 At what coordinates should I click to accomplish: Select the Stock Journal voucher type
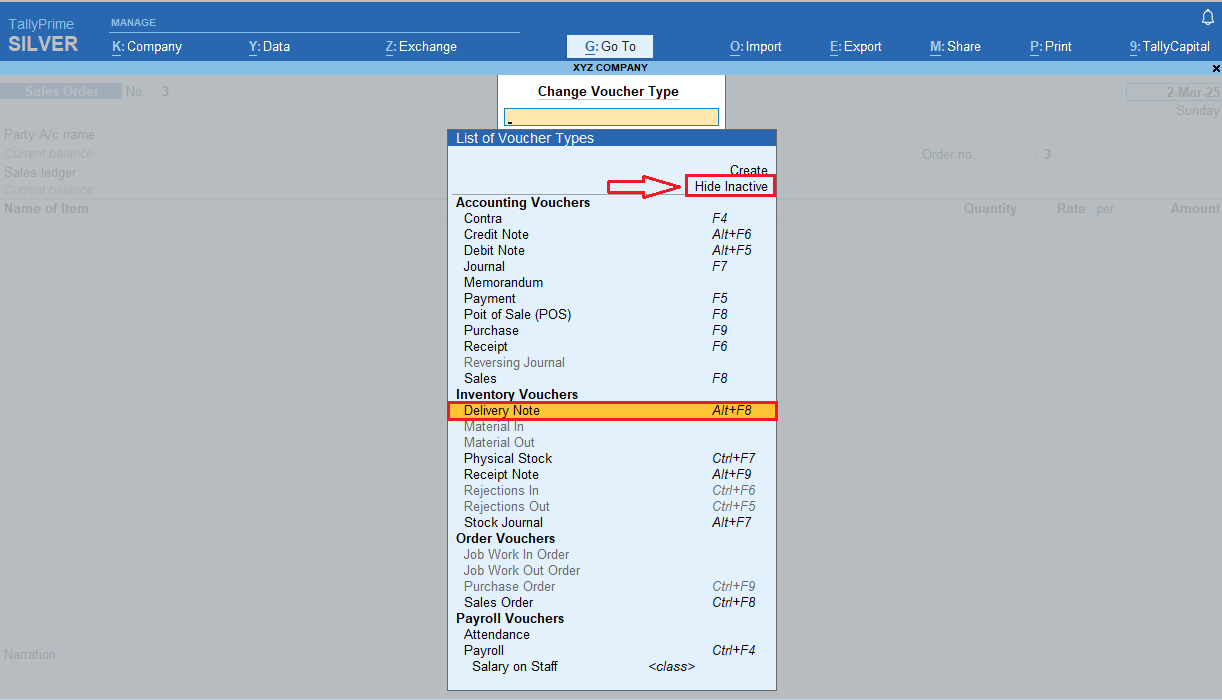503,522
